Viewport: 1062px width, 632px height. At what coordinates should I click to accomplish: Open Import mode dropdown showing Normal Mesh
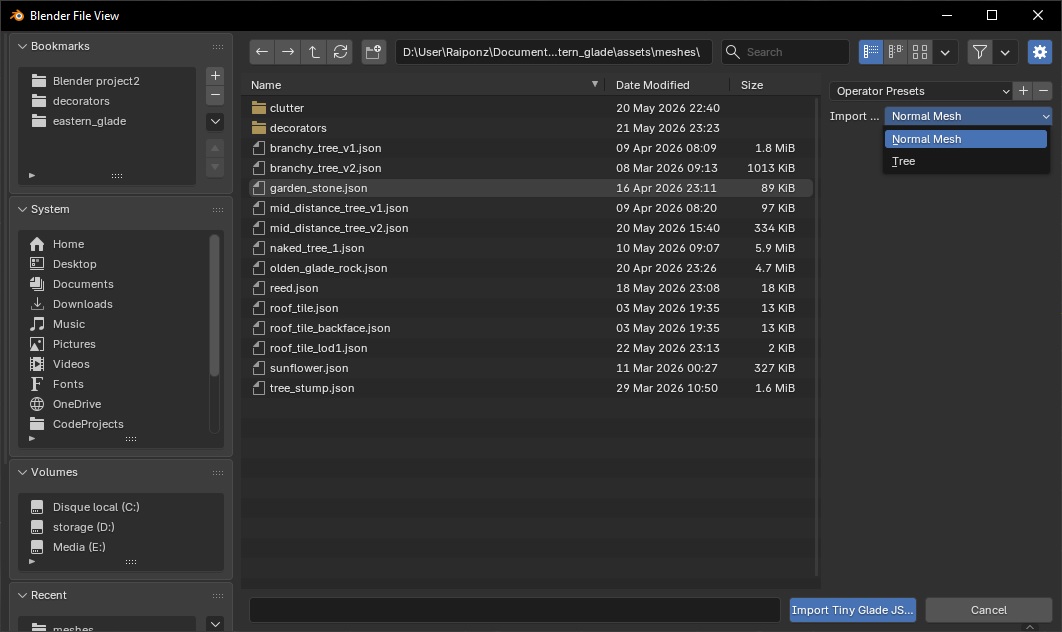click(x=968, y=116)
